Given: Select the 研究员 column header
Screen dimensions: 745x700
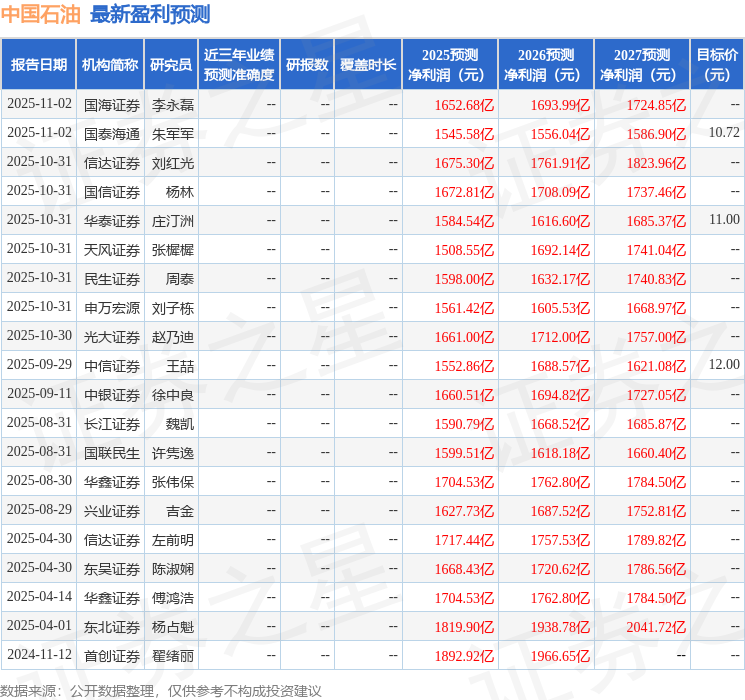Looking at the screenshot, I should pos(171,65).
